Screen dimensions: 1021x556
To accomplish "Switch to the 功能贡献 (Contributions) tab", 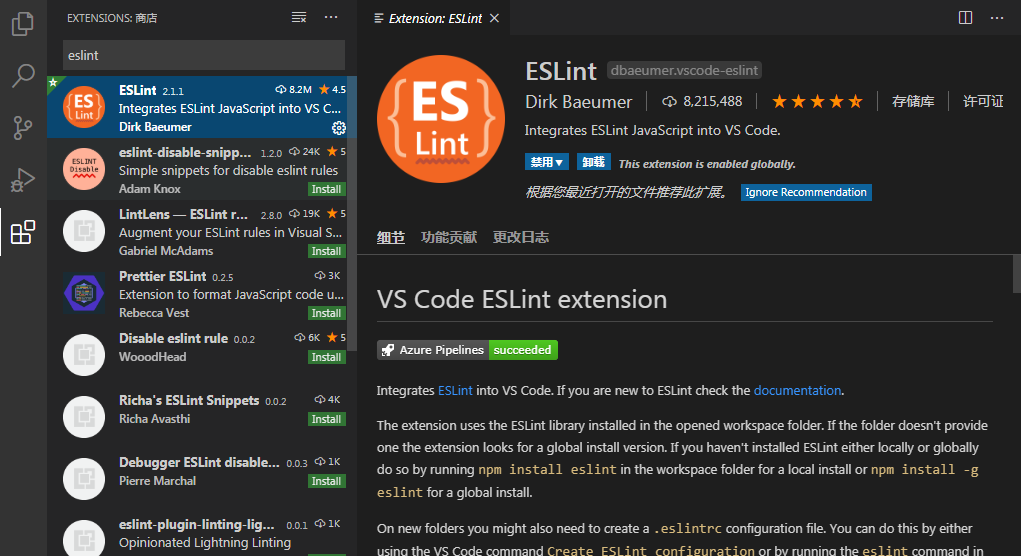I will 449,237.
